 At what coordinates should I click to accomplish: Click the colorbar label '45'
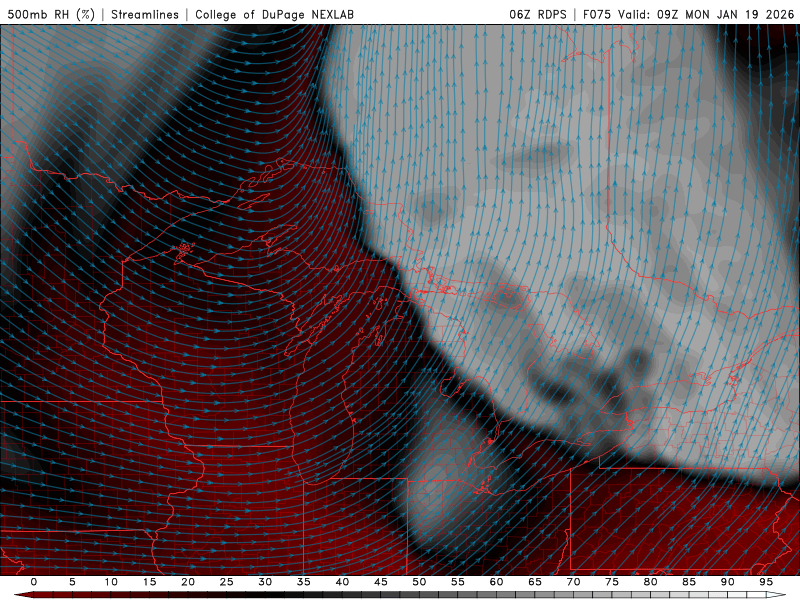click(381, 582)
